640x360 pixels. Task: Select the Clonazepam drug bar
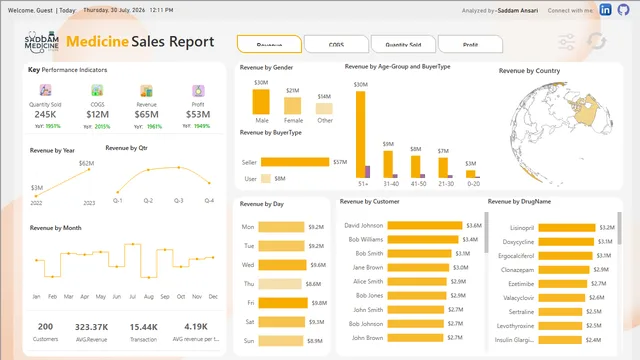(564, 270)
